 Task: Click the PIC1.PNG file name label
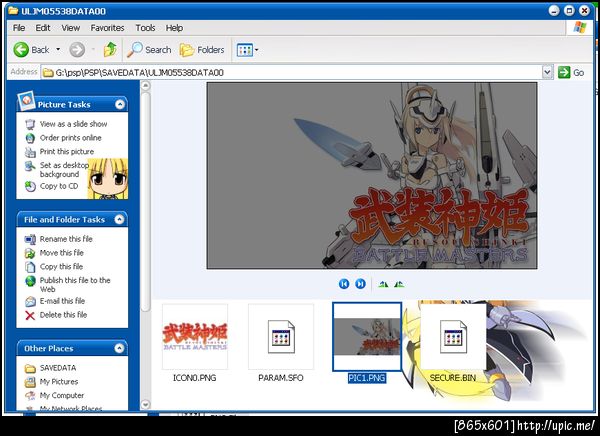point(367,378)
